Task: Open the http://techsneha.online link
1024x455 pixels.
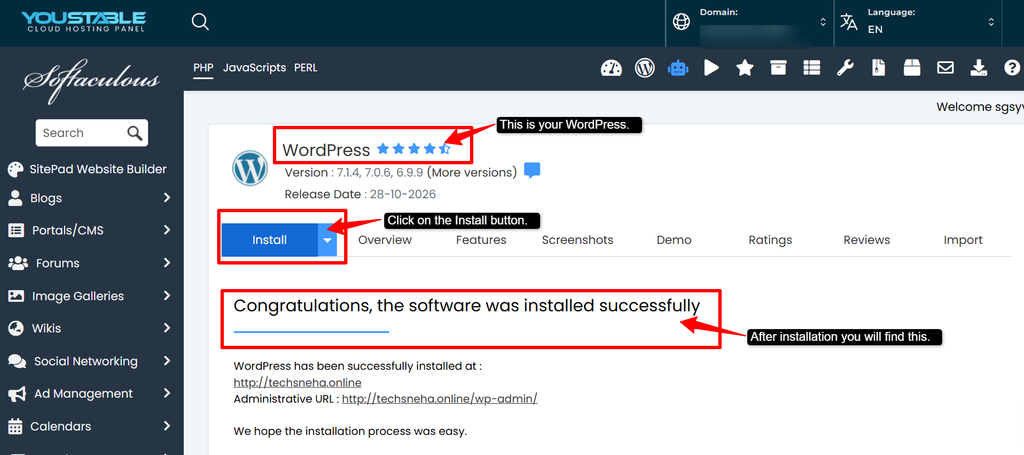Action: pyautogui.click(x=297, y=383)
